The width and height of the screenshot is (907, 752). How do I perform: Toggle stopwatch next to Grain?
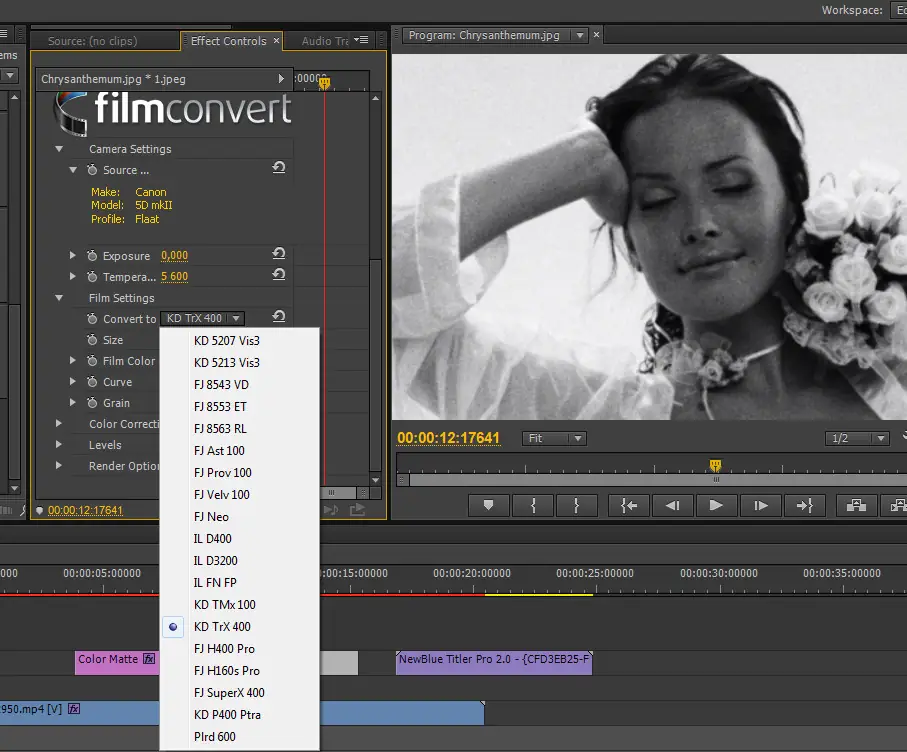92,403
